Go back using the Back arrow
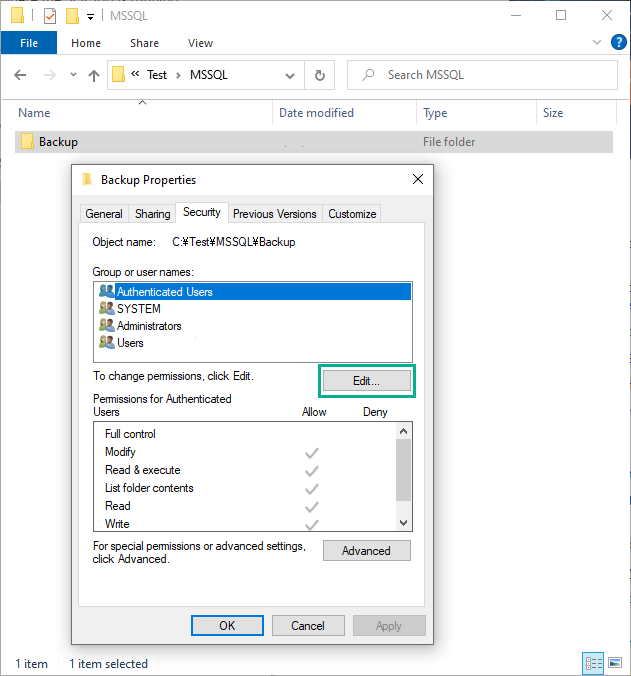 tap(21, 75)
